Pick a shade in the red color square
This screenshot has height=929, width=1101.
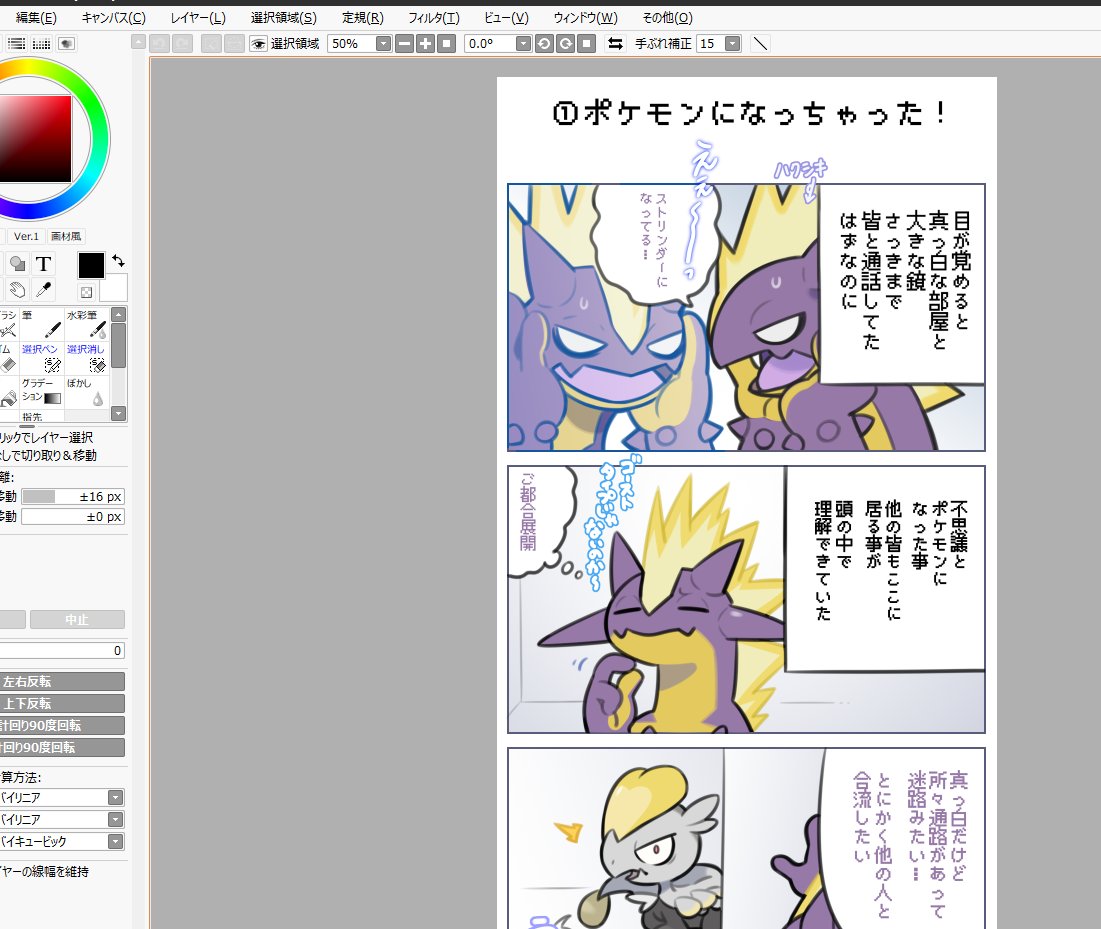(x=35, y=139)
